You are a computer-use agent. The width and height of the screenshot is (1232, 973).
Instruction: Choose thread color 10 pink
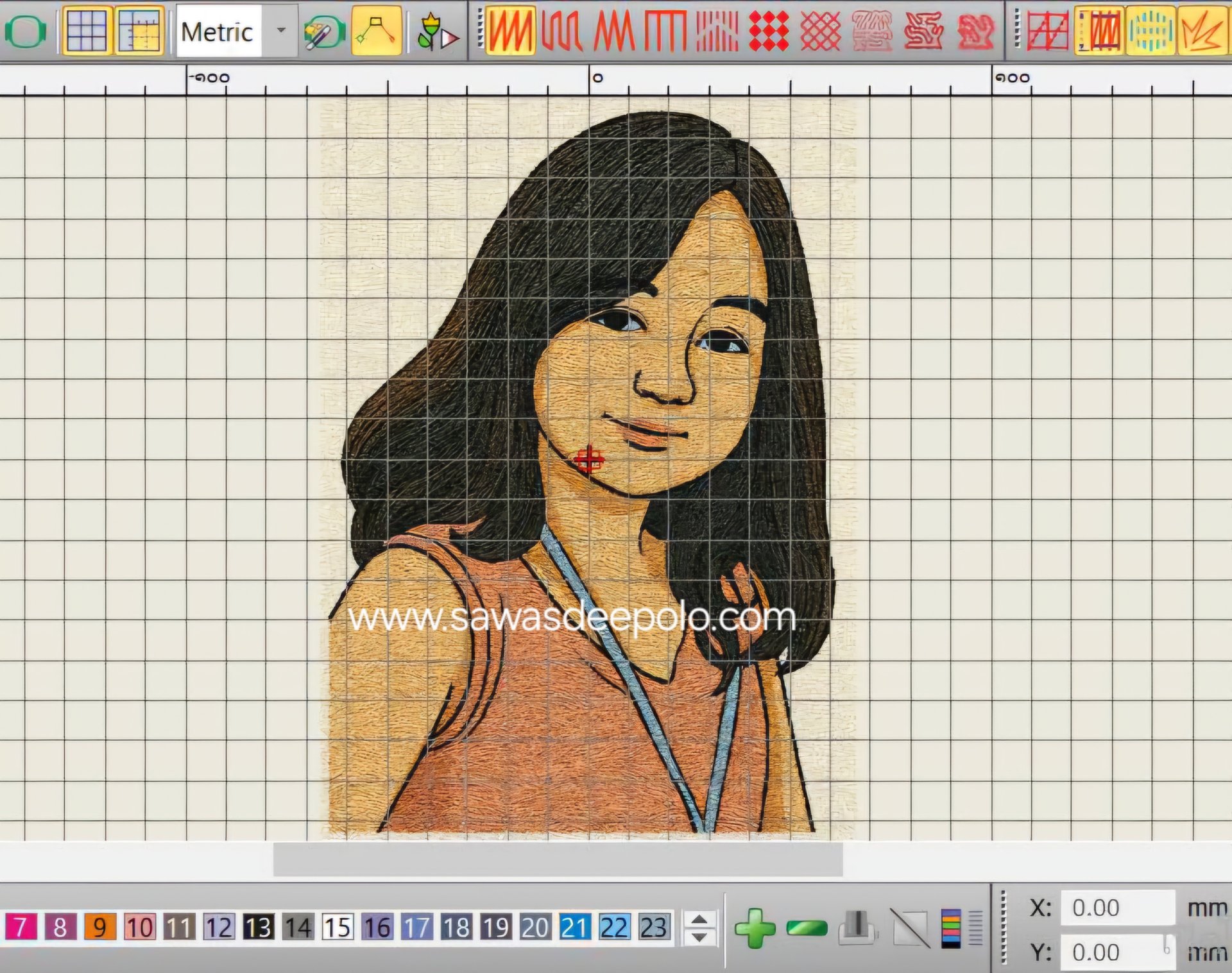point(139,927)
